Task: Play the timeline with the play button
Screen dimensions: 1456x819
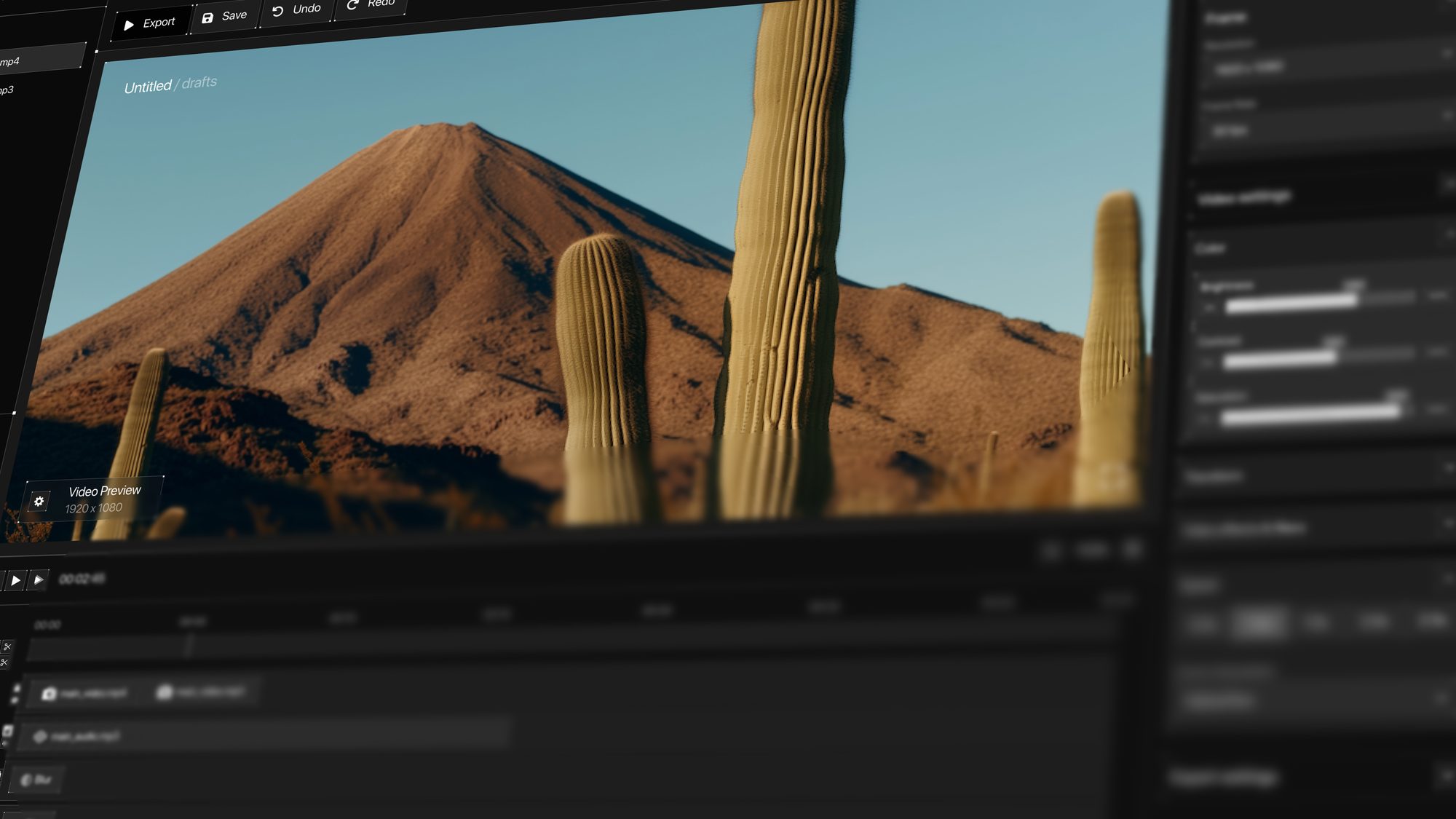Action: [x=15, y=580]
